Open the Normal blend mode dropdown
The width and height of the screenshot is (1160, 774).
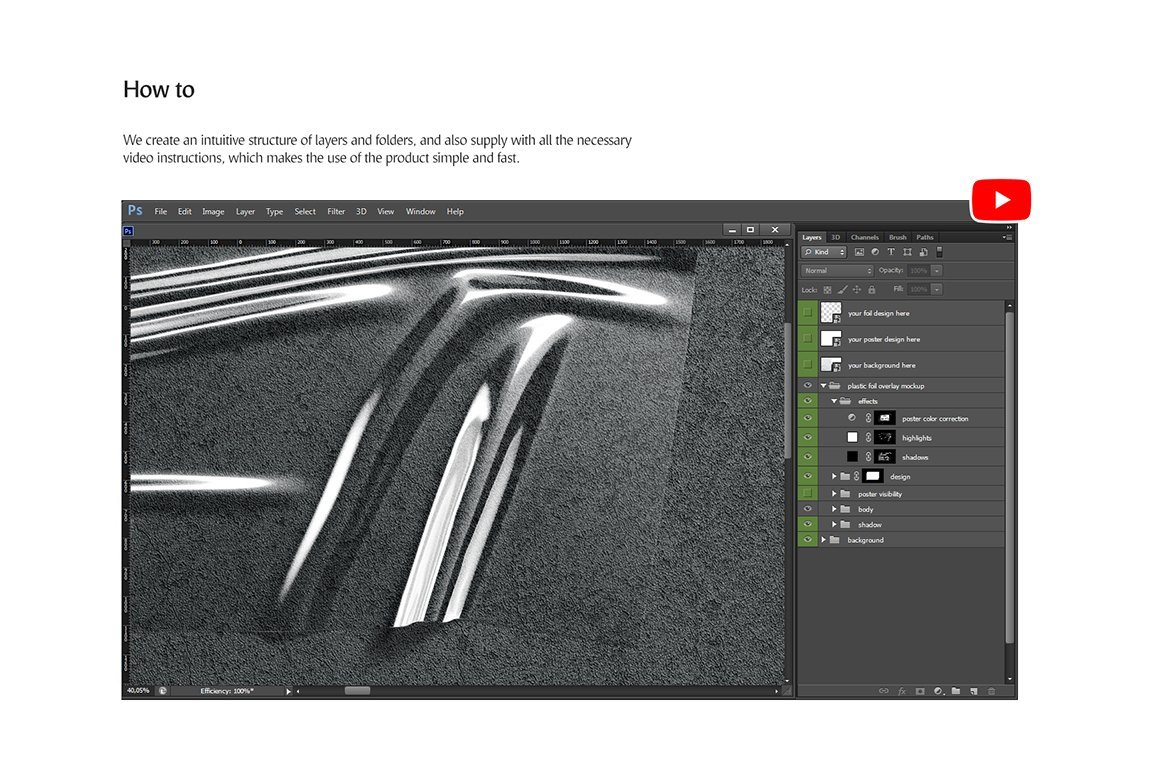838,271
